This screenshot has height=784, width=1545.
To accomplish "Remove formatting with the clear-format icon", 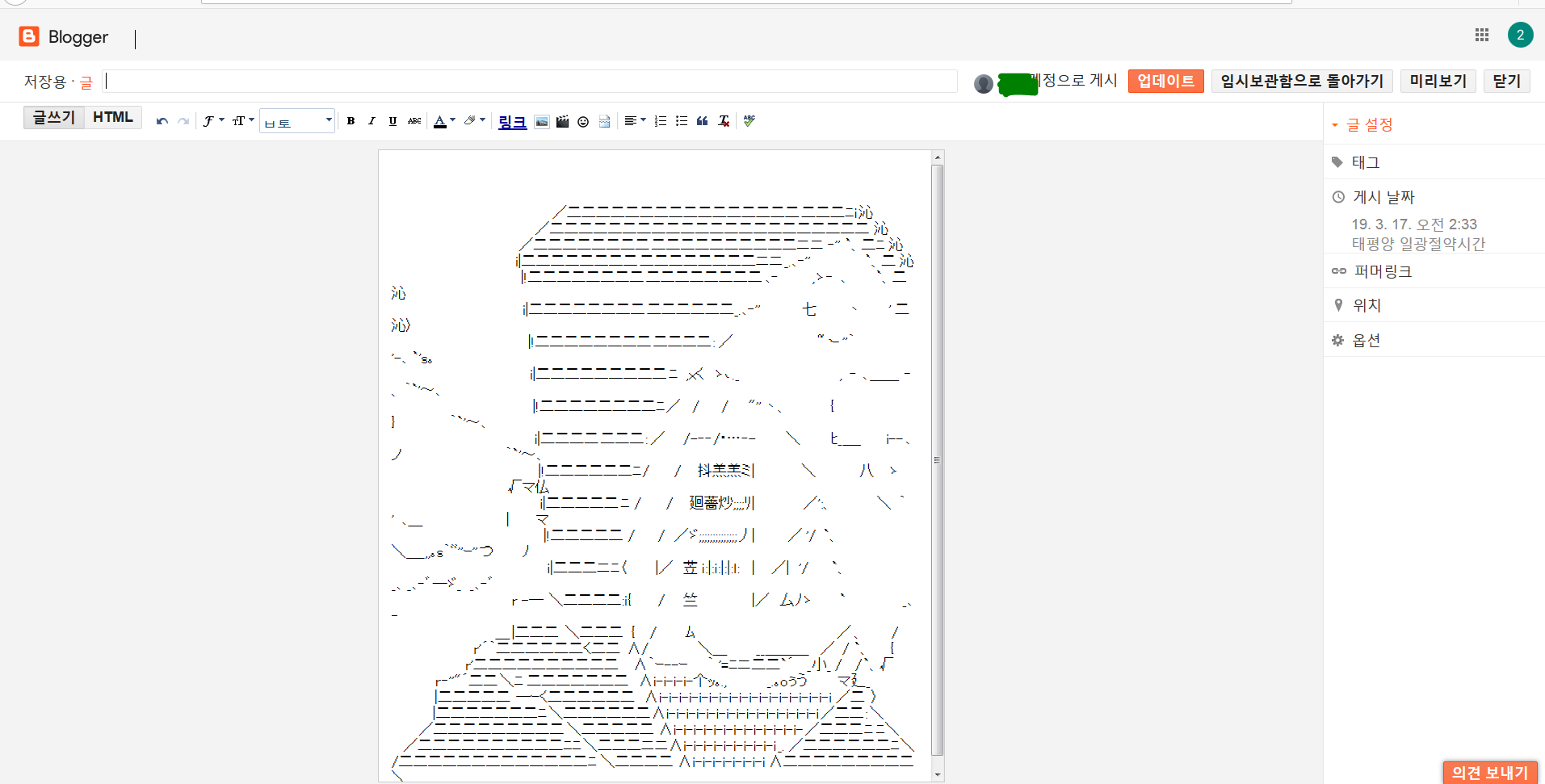I will (724, 121).
